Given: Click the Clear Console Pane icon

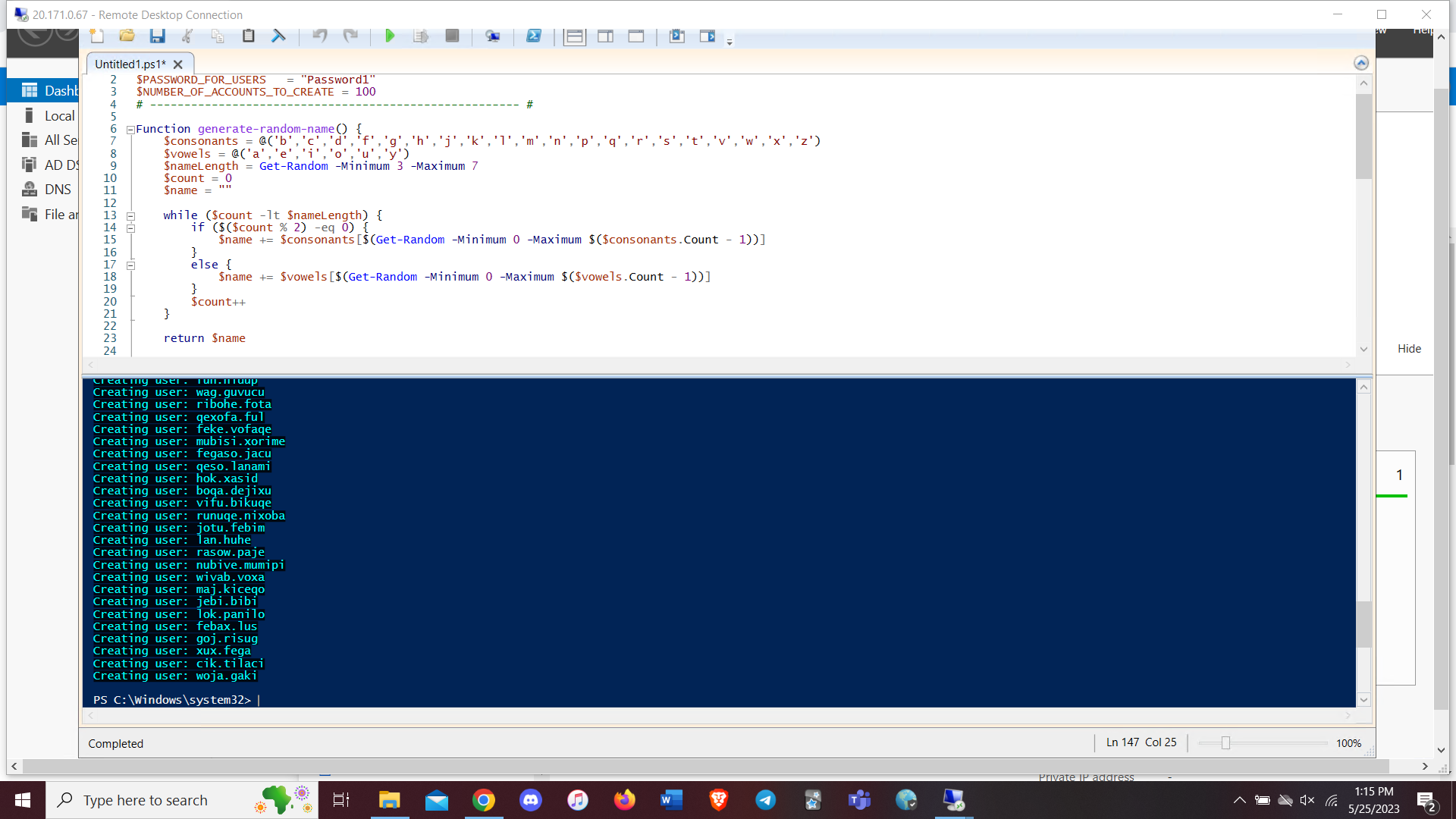Looking at the screenshot, I should coord(278,36).
